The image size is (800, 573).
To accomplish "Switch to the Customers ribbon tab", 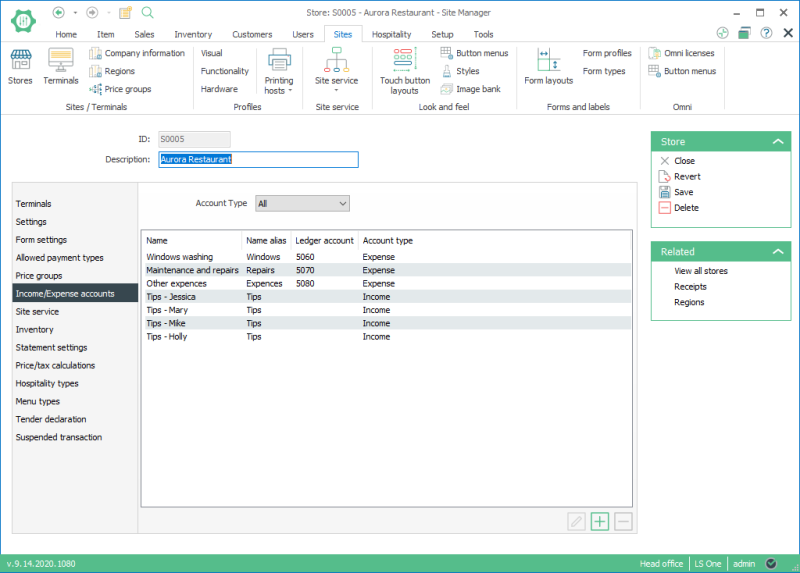I will 252,34.
